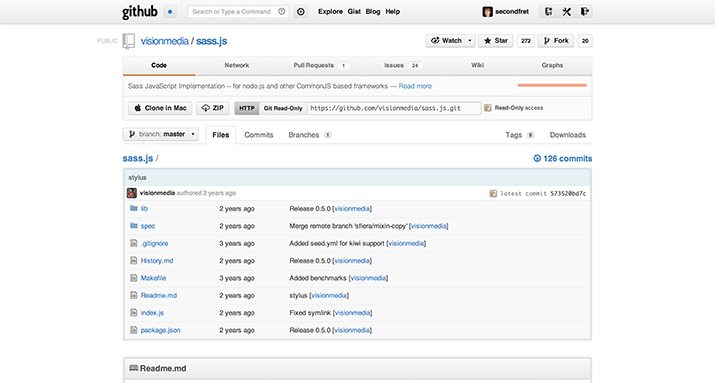
Task: Click the Readme.md row file icon
Action: coord(134,295)
